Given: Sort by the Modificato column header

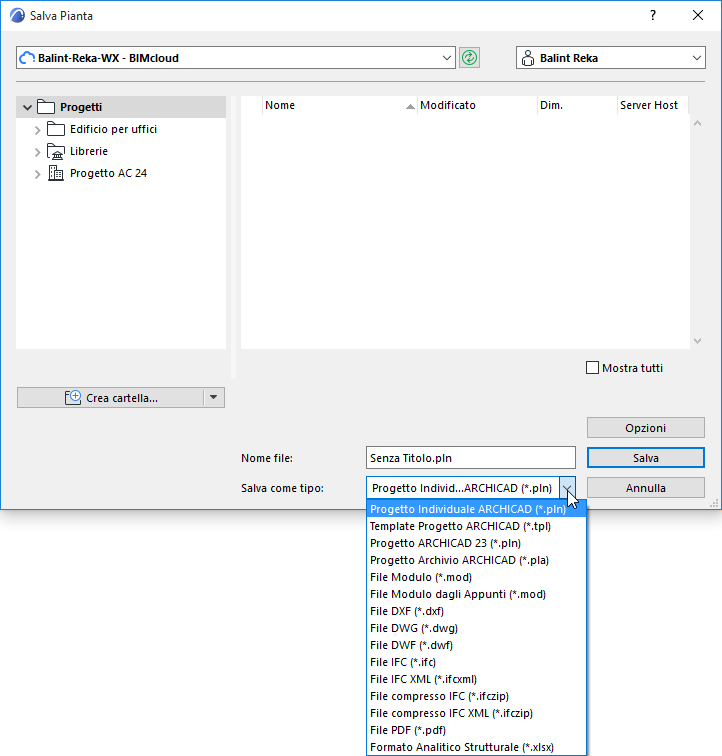Looking at the screenshot, I should point(477,105).
